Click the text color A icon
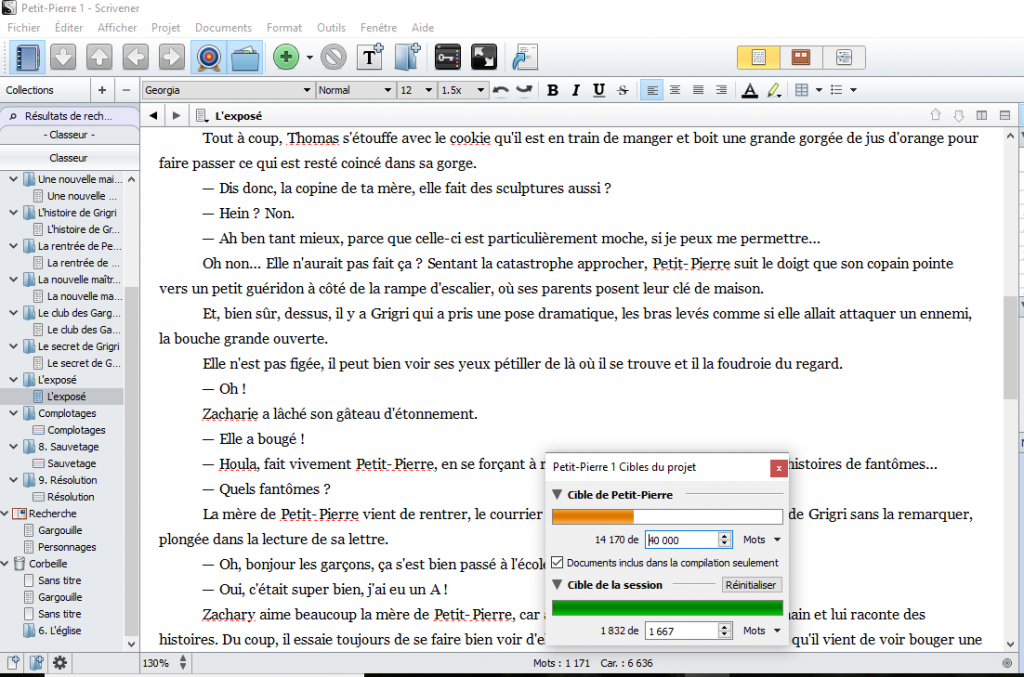Screen dimensions: 1024x677 [750, 90]
